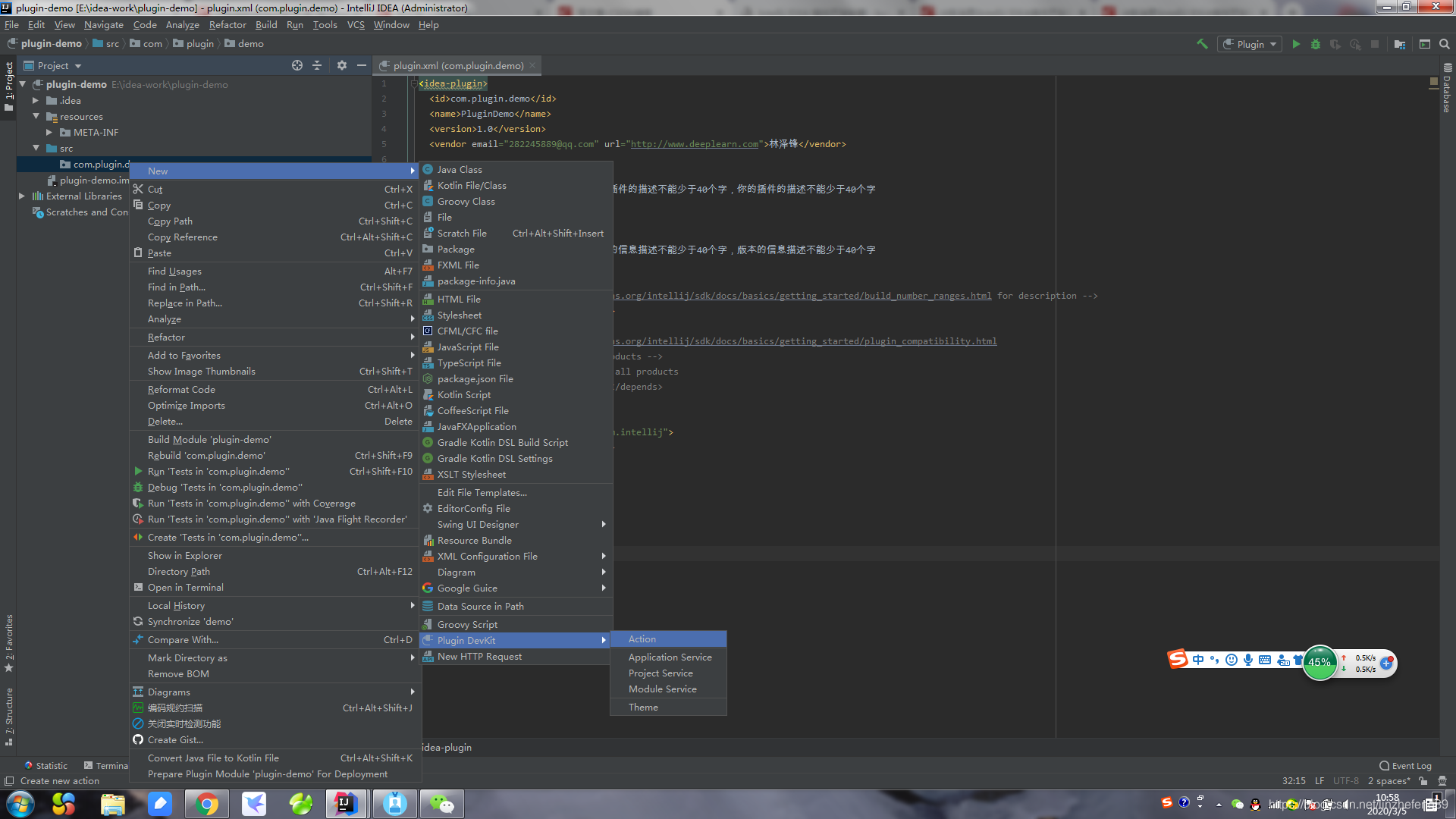This screenshot has width=1456, height=819.
Task: Open Search Everywhere magnifier icon
Action: 1445,44
